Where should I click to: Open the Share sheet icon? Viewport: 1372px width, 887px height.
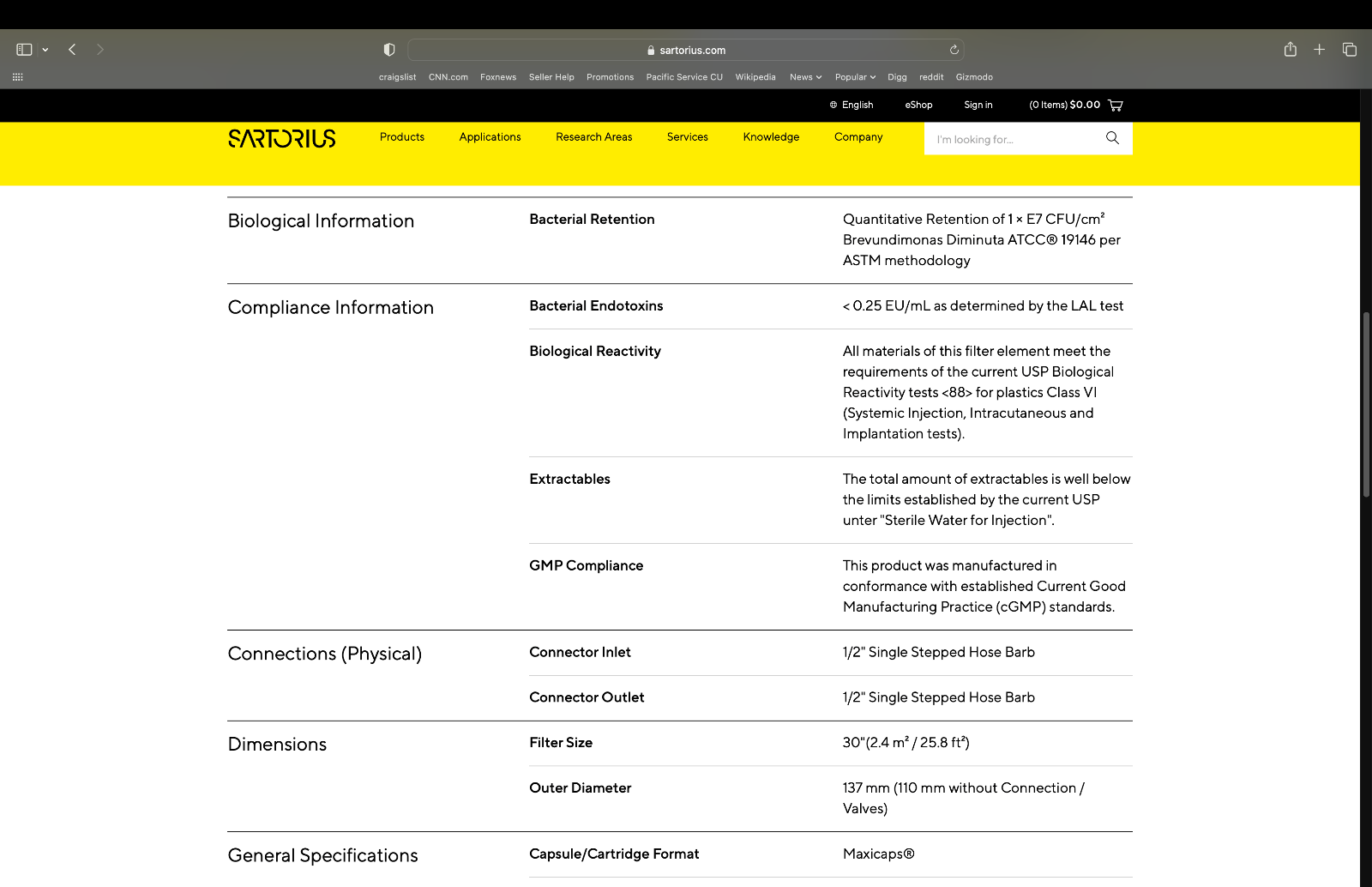pos(1290,49)
